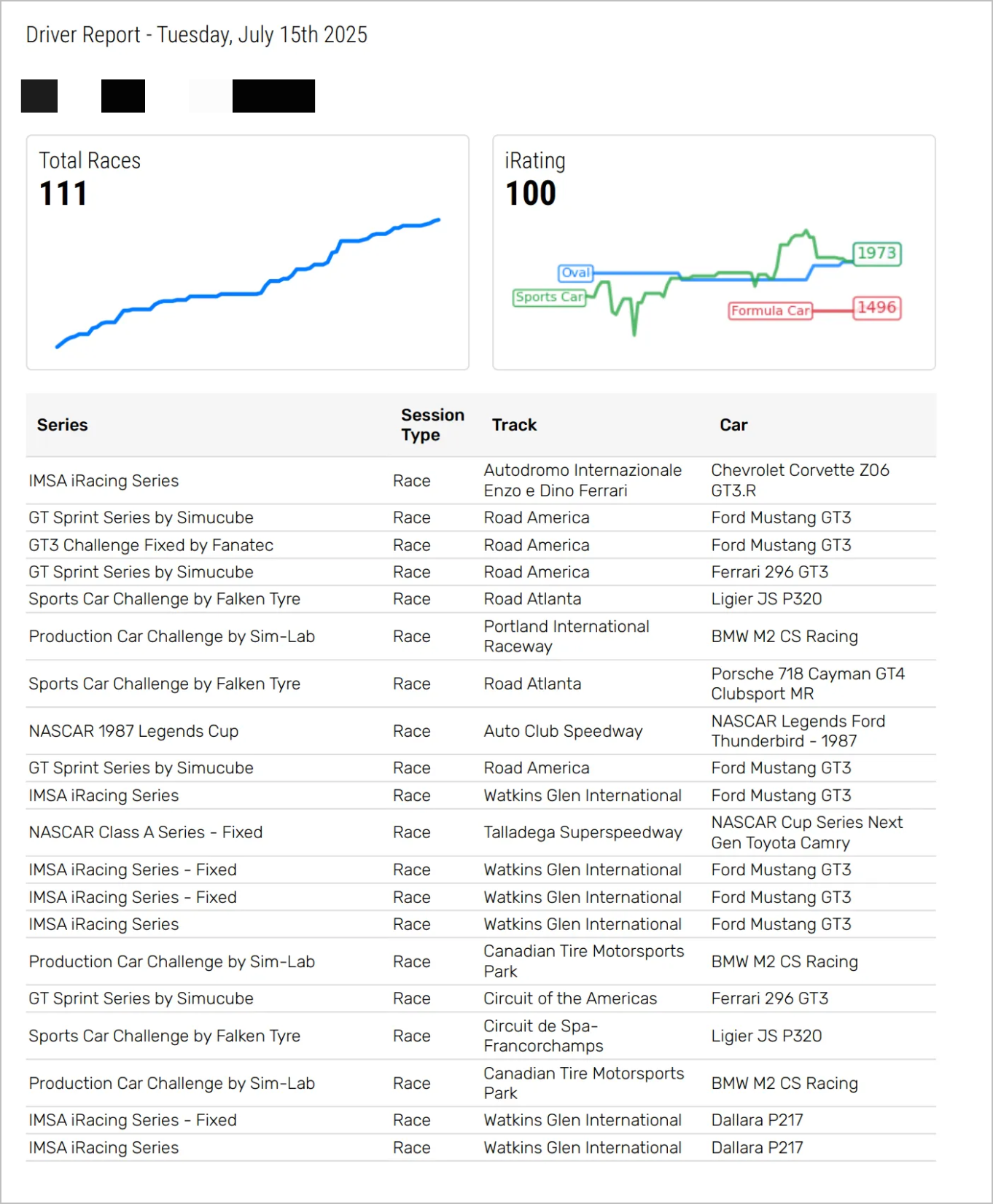Select the NASCAR Class A Series - Fixed row

(146, 832)
